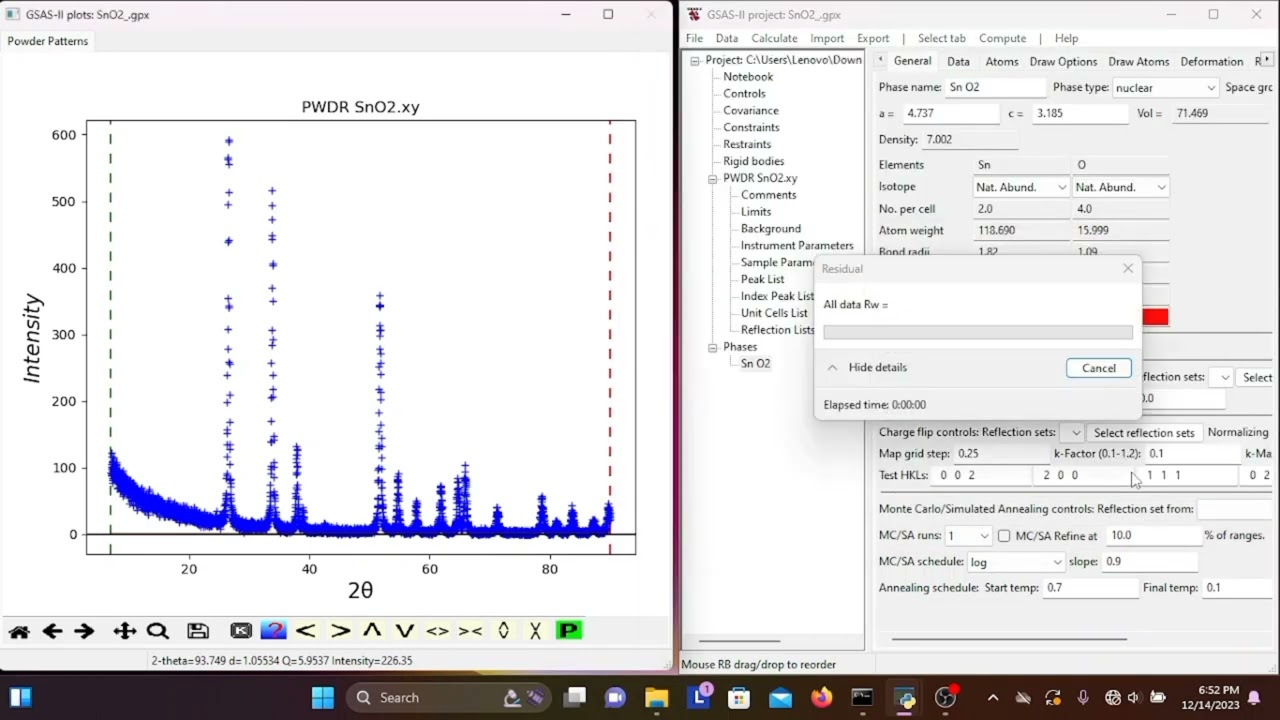The width and height of the screenshot is (1280, 720).
Task: Activate the pan/move axes tool
Action: pyautogui.click(x=124, y=631)
